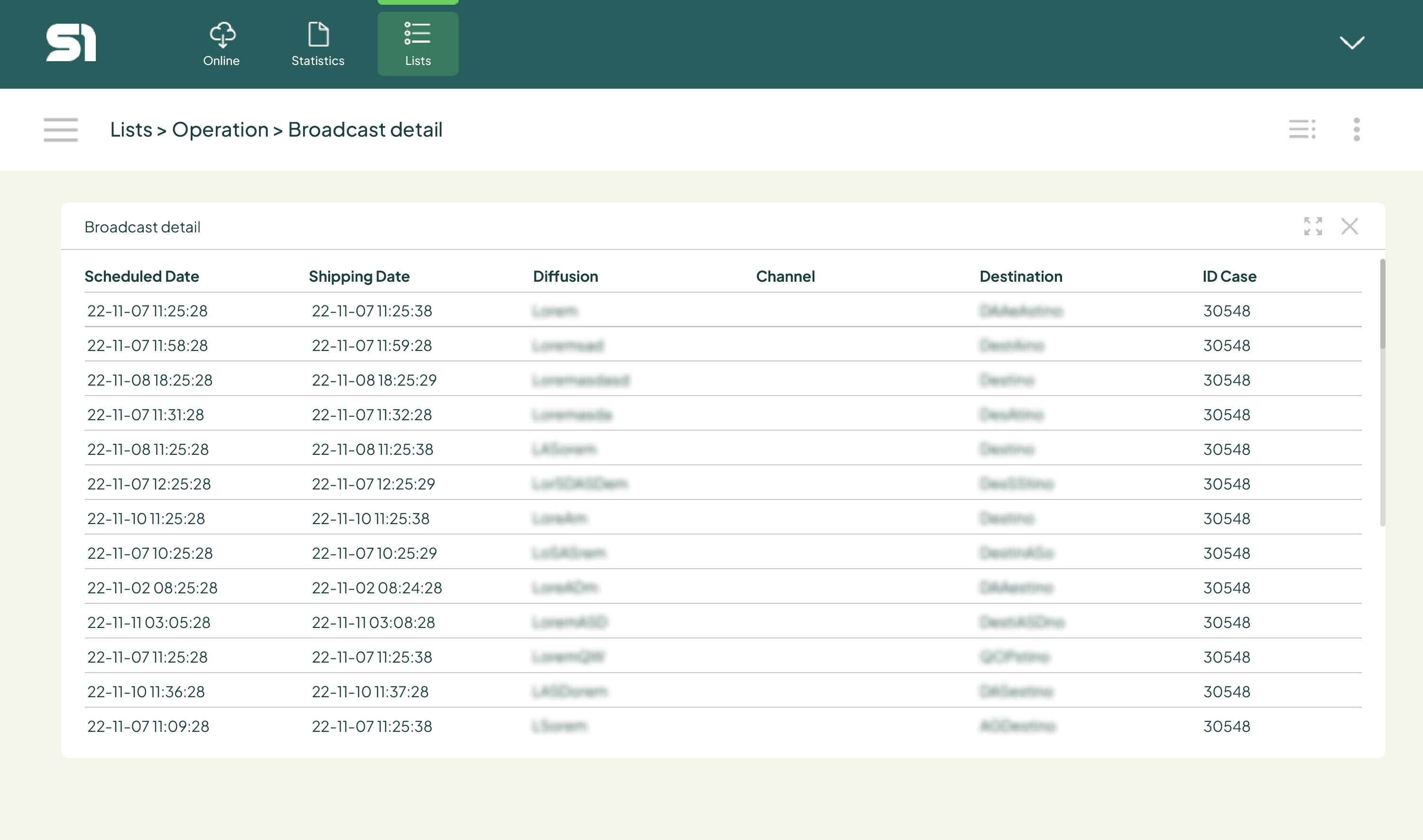
Task: Click the S1 logo in header
Action: pos(71,43)
